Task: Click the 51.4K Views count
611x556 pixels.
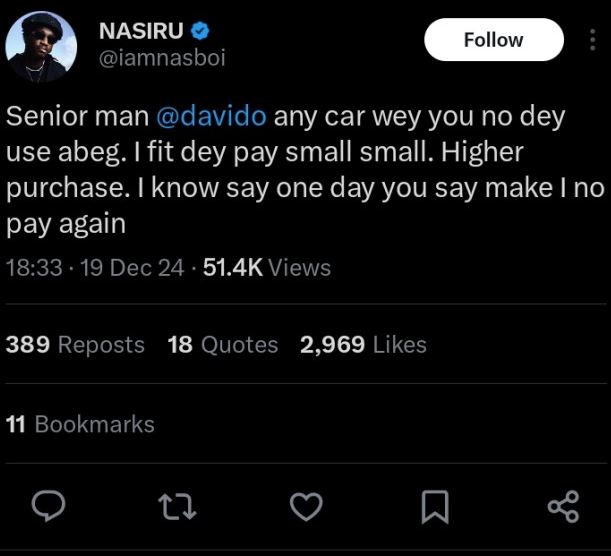Action: point(266,267)
